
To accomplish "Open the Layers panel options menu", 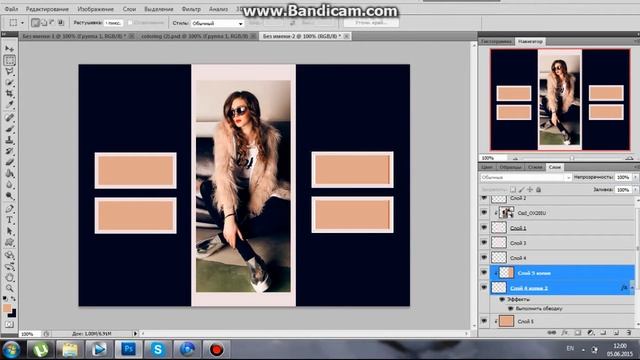I will 636,167.
